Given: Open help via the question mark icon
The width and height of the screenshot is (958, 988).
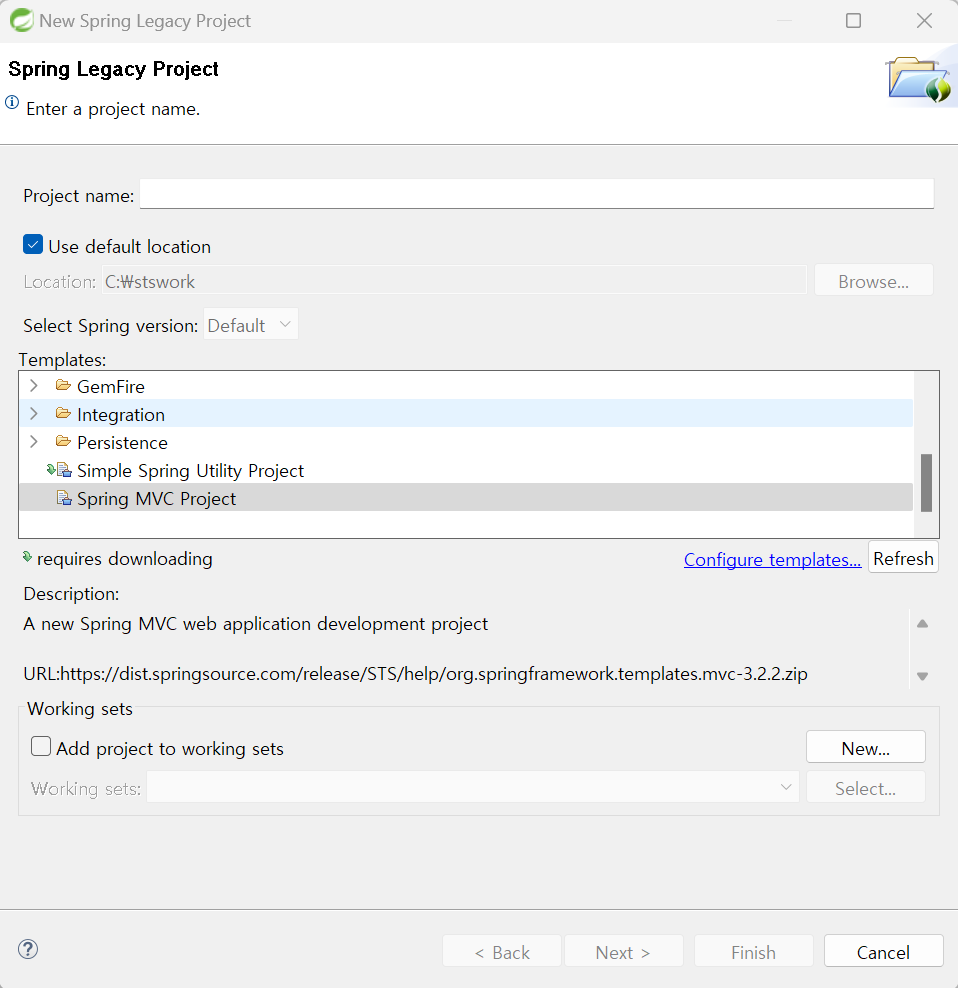Looking at the screenshot, I should click(28, 949).
